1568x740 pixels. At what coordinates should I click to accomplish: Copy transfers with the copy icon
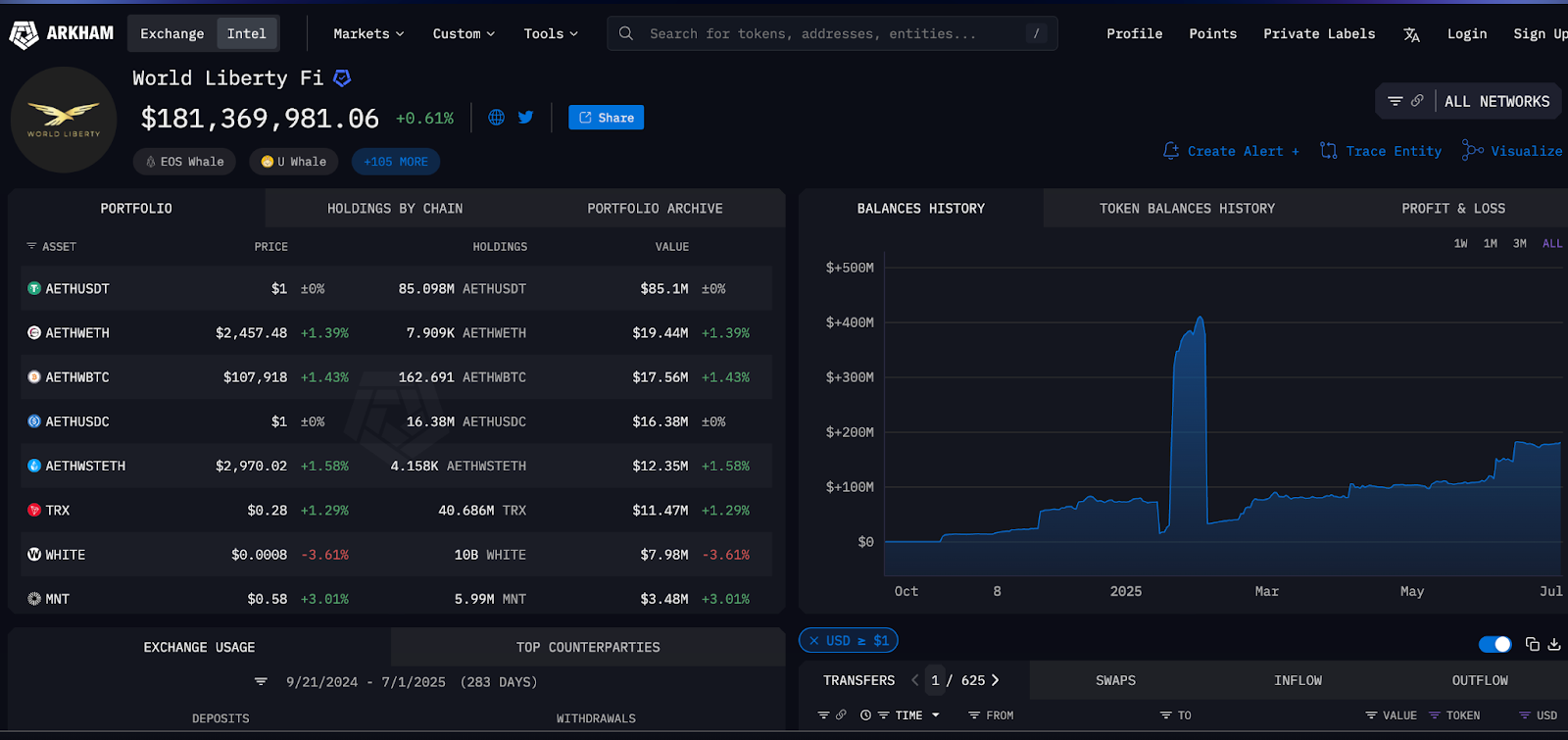click(x=1533, y=644)
